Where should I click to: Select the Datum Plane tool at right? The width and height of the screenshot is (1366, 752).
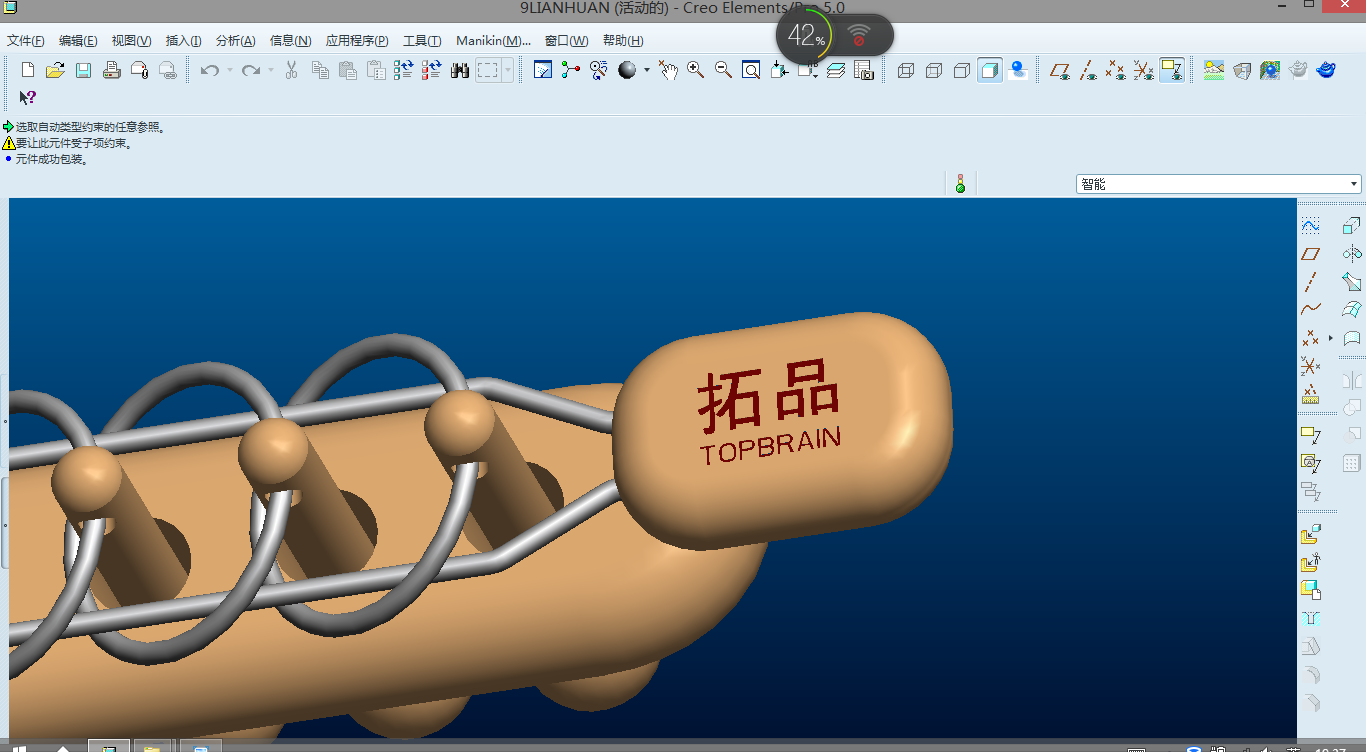tap(1311, 254)
